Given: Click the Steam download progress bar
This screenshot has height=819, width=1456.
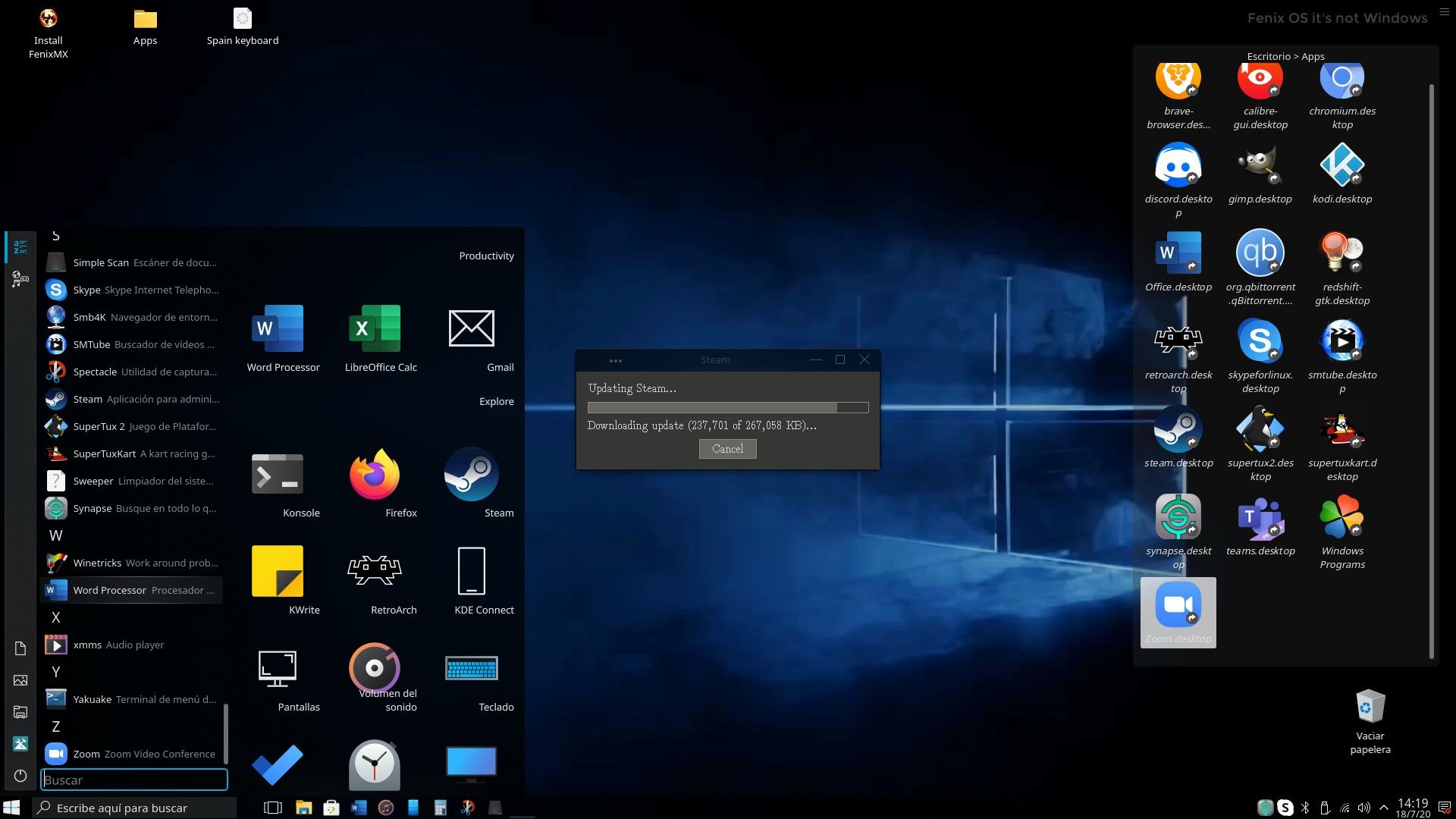Looking at the screenshot, I should click(728, 407).
